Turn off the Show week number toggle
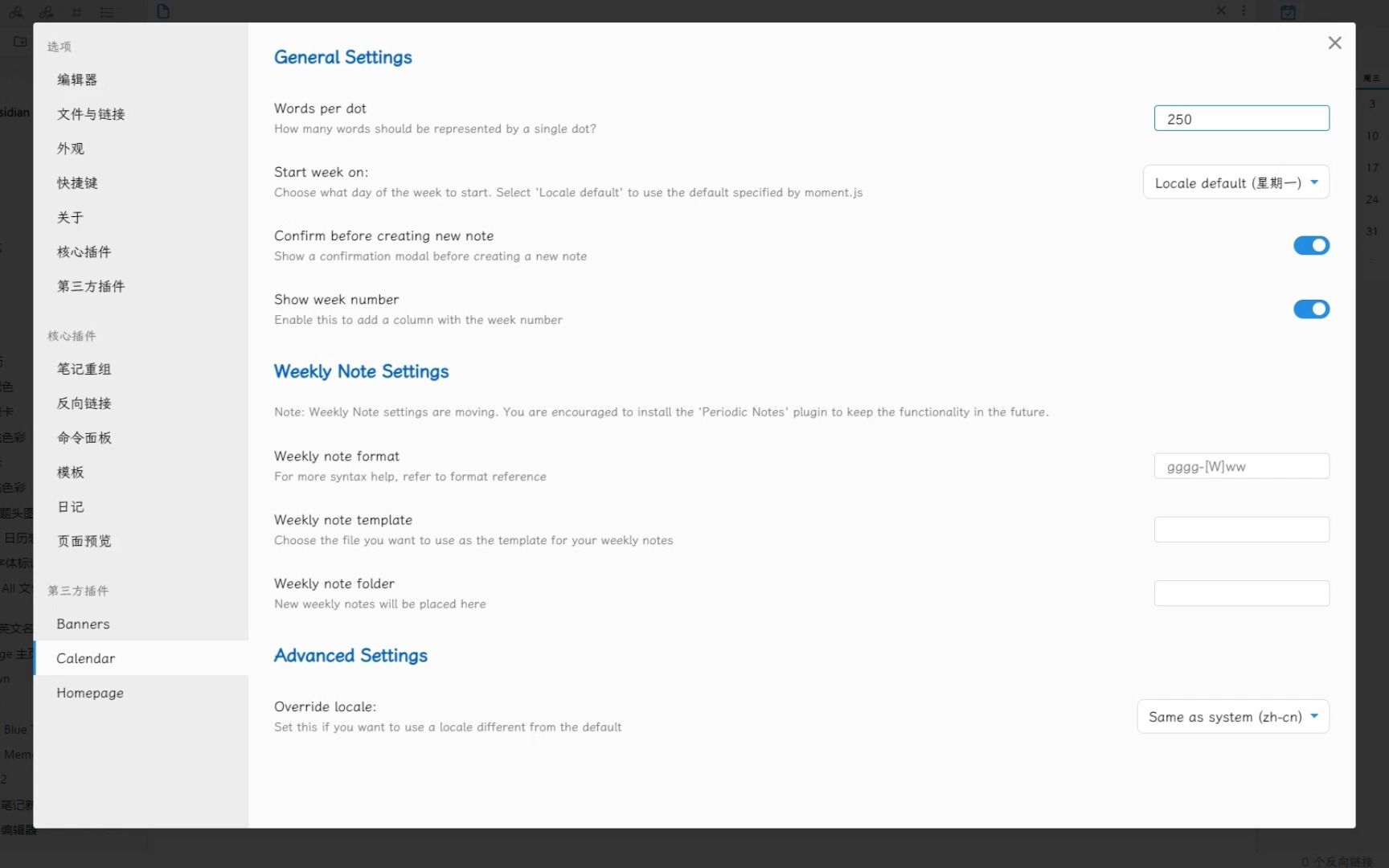The width and height of the screenshot is (1389, 868). [1311, 309]
